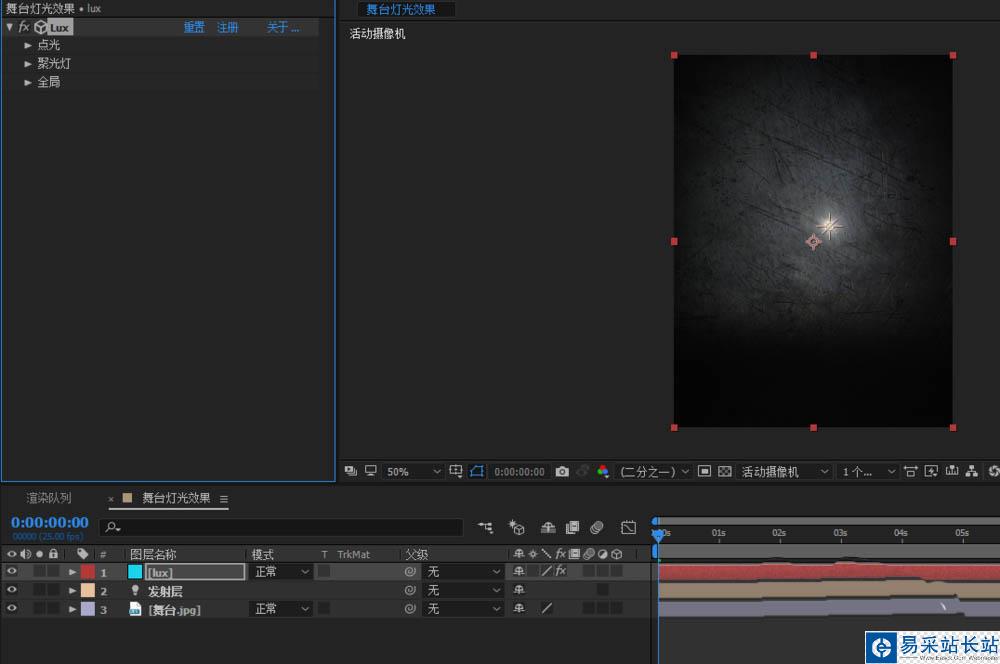Click the 重置 link for lux effect

pyautogui.click(x=194, y=27)
